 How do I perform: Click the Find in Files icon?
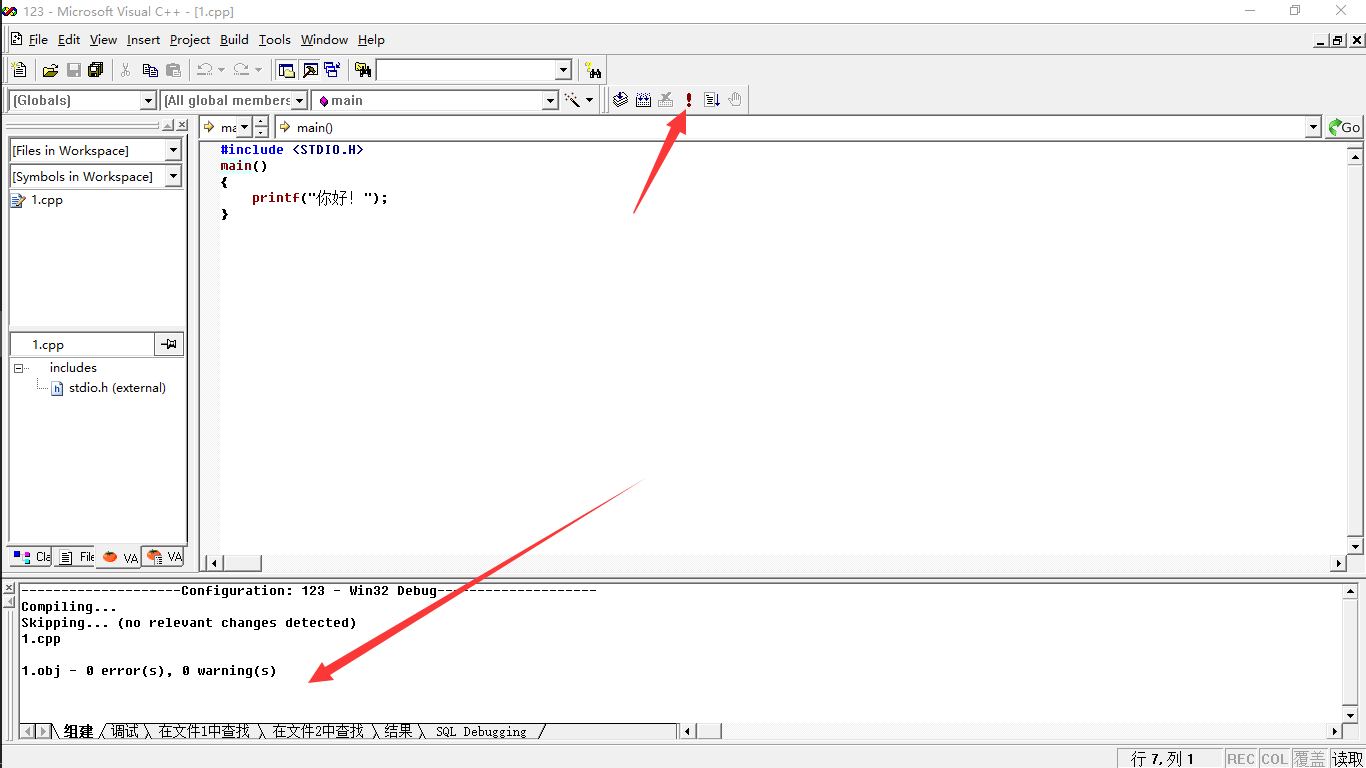click(363, 70)
